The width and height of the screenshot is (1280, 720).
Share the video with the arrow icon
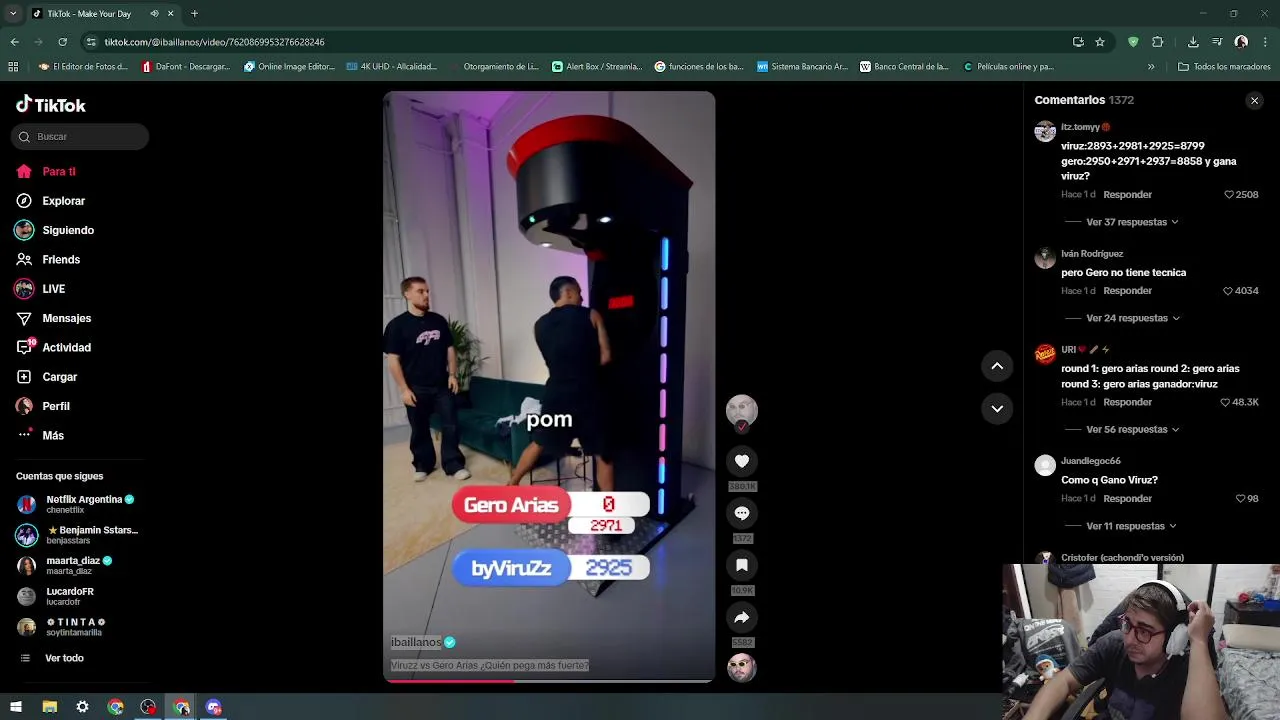click(x=742, y=617)
